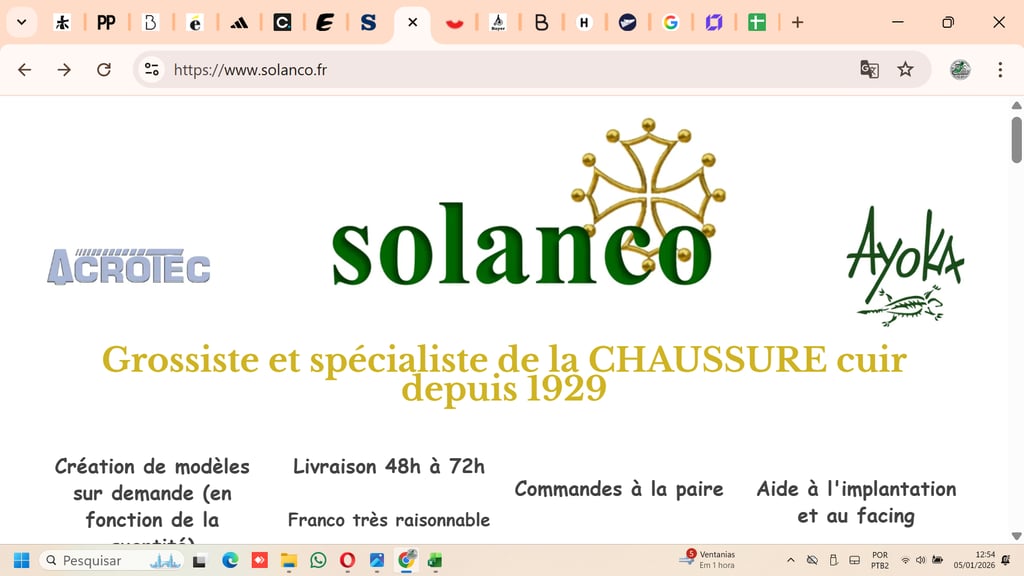Click the scrollbar down arrow

1016,536
